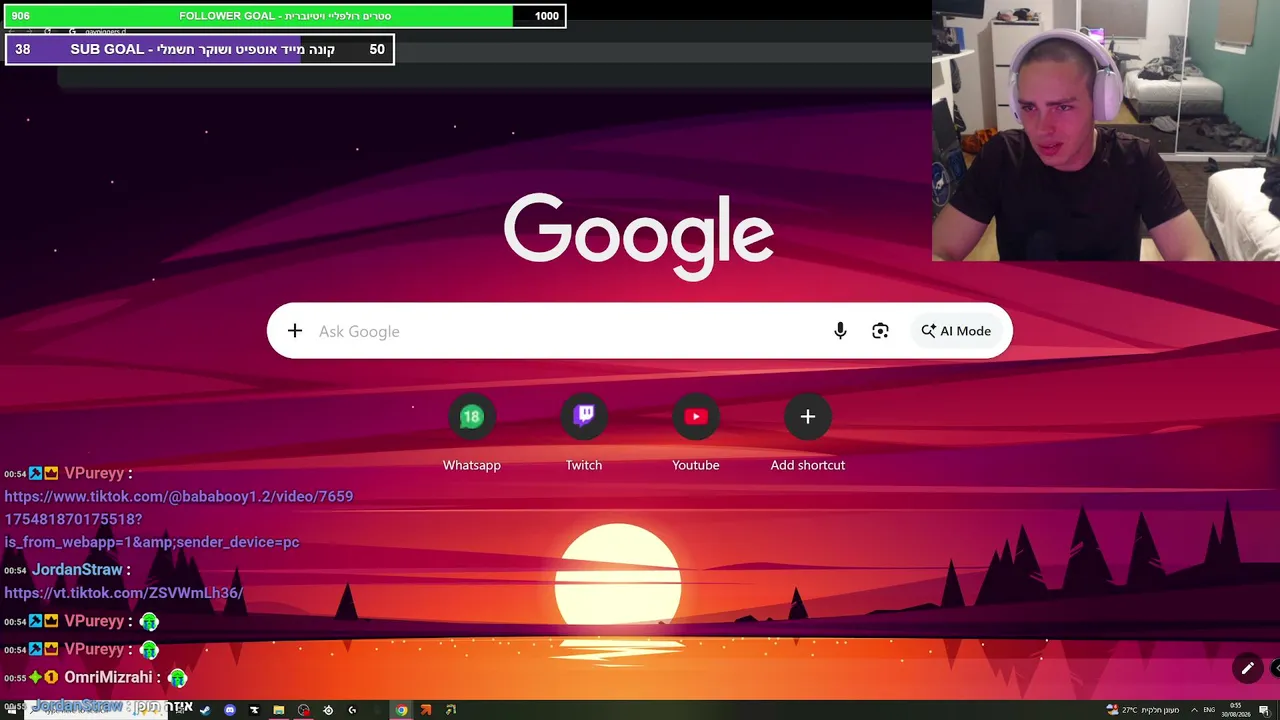Viewport: 1280px width, 720px height.
Task: Start a voice search with the microphone
Action: pos(840,331)
